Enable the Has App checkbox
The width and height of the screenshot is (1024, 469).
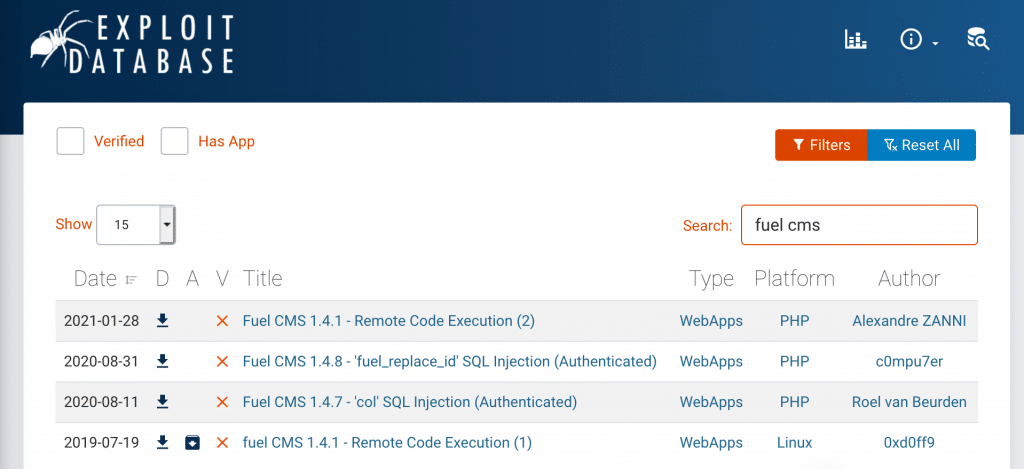pyautogui.click(x=174, y=141)
